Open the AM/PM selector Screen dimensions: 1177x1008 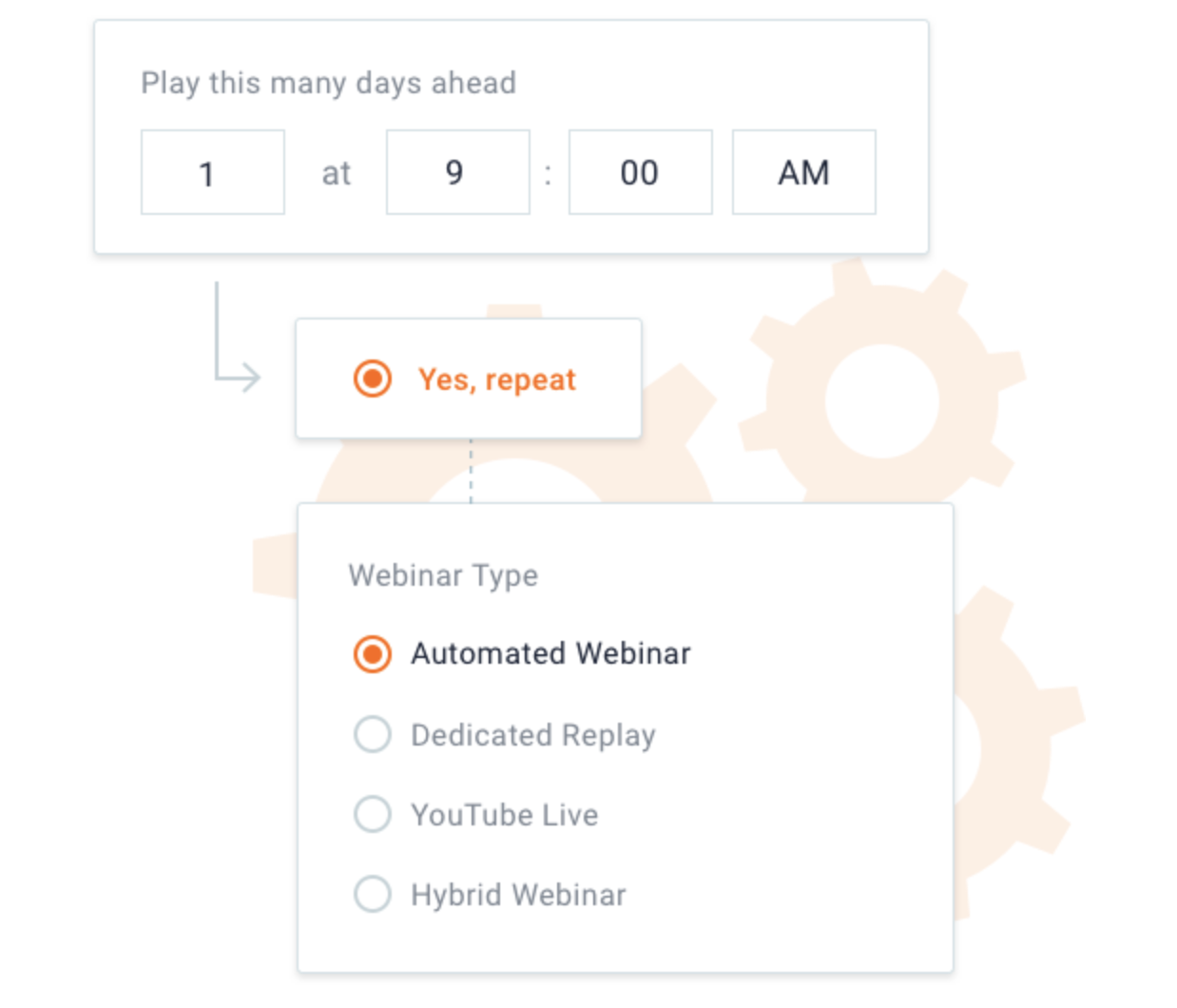tap(803, 172)
